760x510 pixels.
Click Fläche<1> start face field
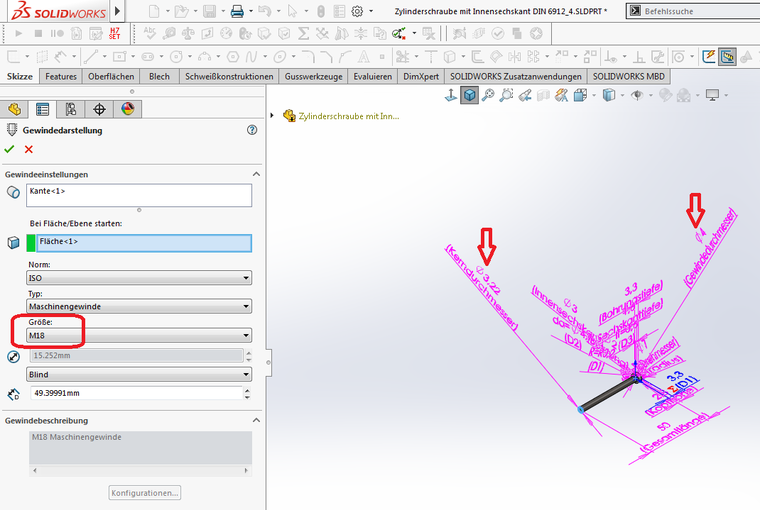coord(144,243)
